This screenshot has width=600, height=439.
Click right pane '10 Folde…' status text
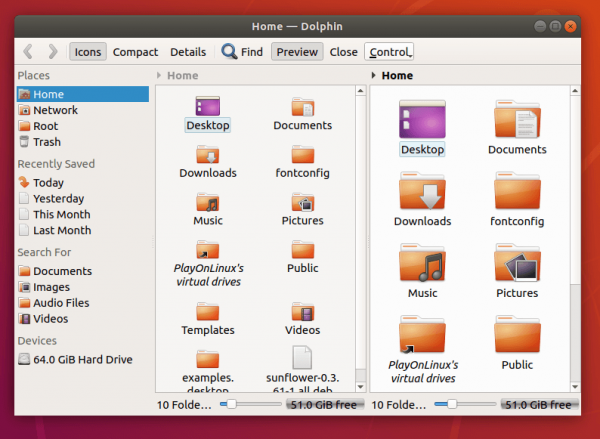399,405
